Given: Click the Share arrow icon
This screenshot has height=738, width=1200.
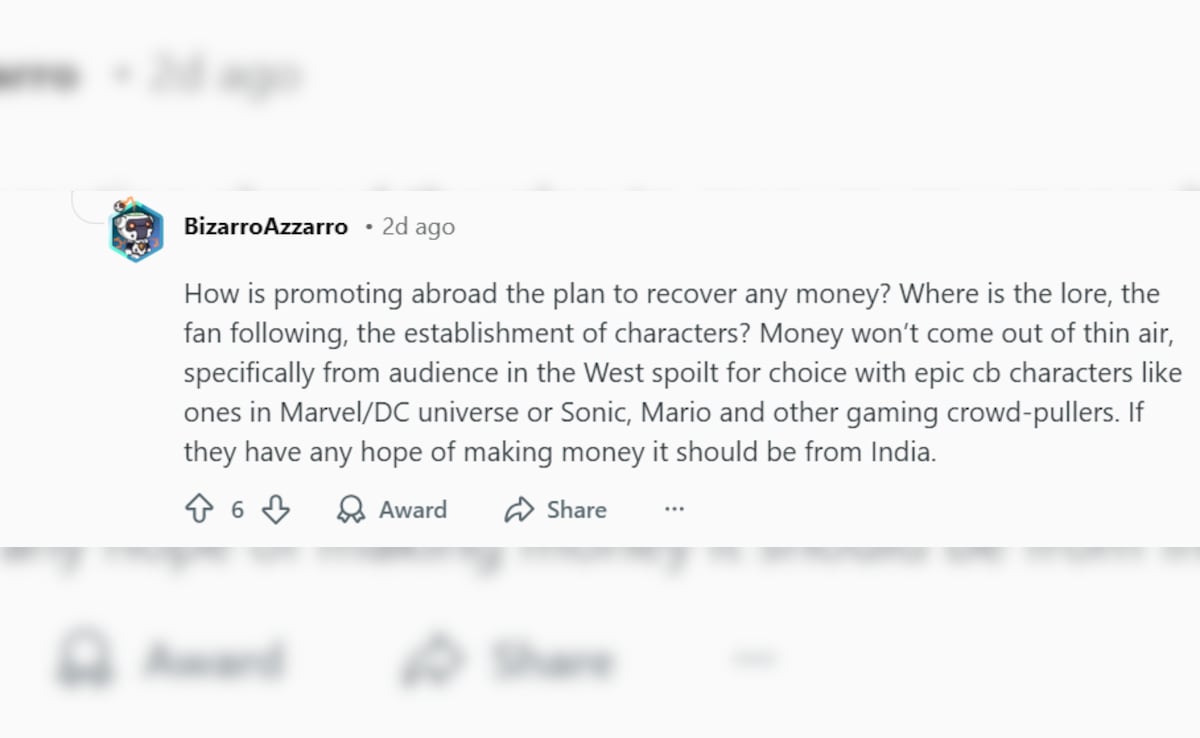Looking at the screenshot, I should coord(519,510).
